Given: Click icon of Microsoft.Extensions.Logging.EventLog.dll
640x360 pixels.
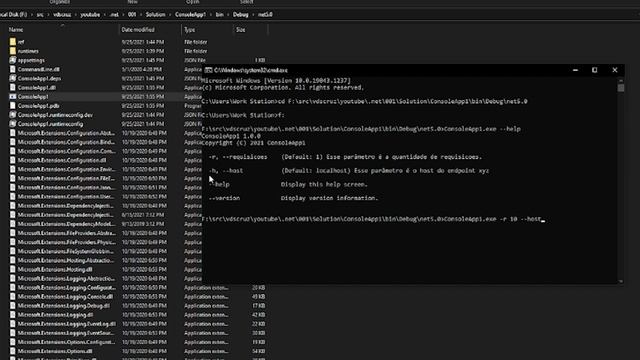Looking at the screenshot, I should click(13, 324).
